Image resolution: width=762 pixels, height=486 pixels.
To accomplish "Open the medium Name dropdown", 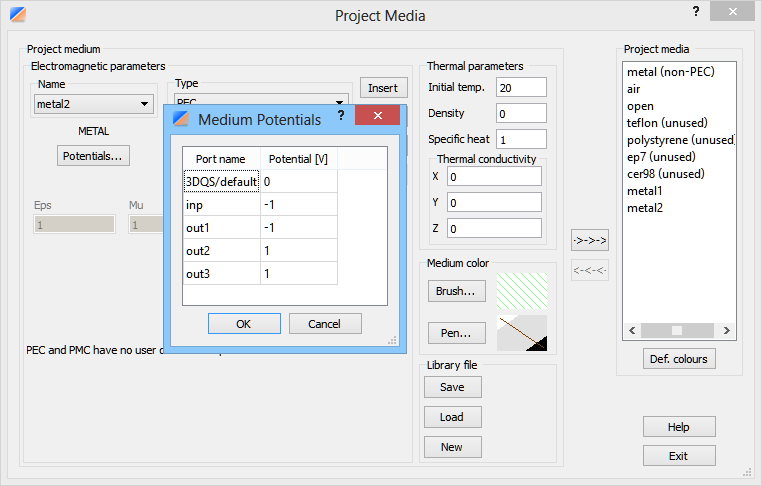I will coord(93,104).
